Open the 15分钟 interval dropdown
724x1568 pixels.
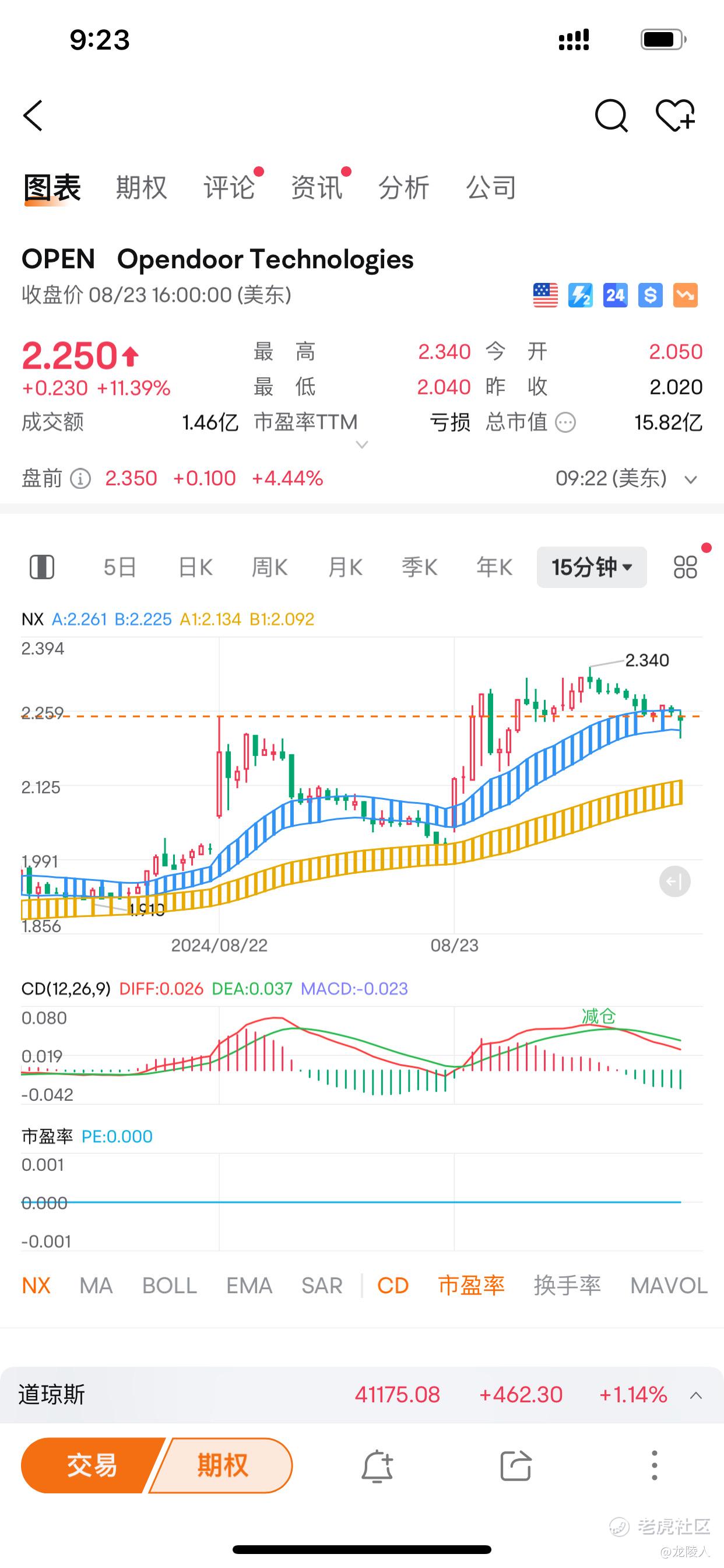coord(591,568)
